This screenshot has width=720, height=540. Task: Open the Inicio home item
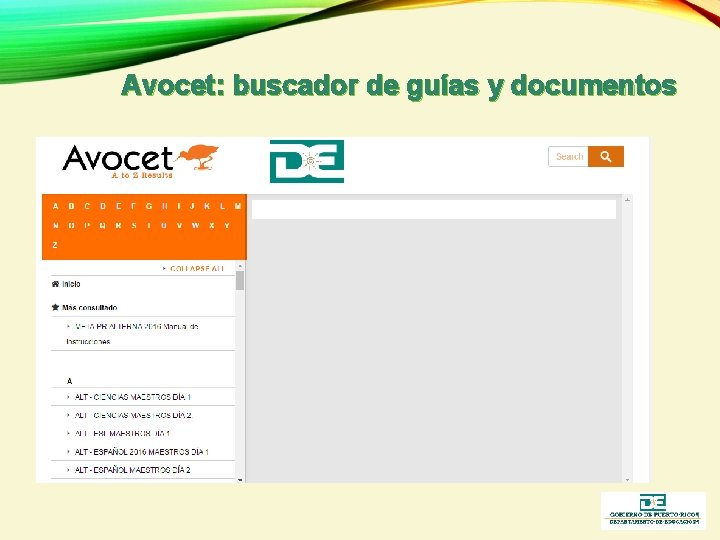[71, 284]
